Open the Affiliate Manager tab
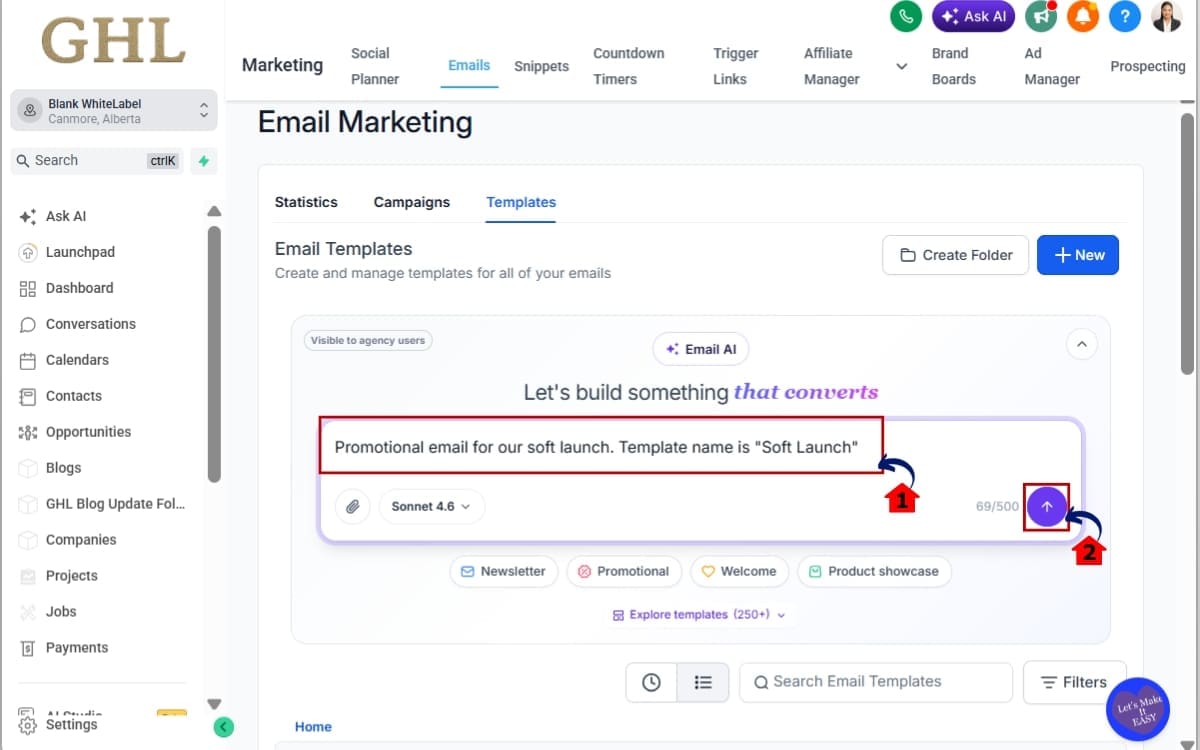Viewport: 1200px width, 750px height. (832, 66)
